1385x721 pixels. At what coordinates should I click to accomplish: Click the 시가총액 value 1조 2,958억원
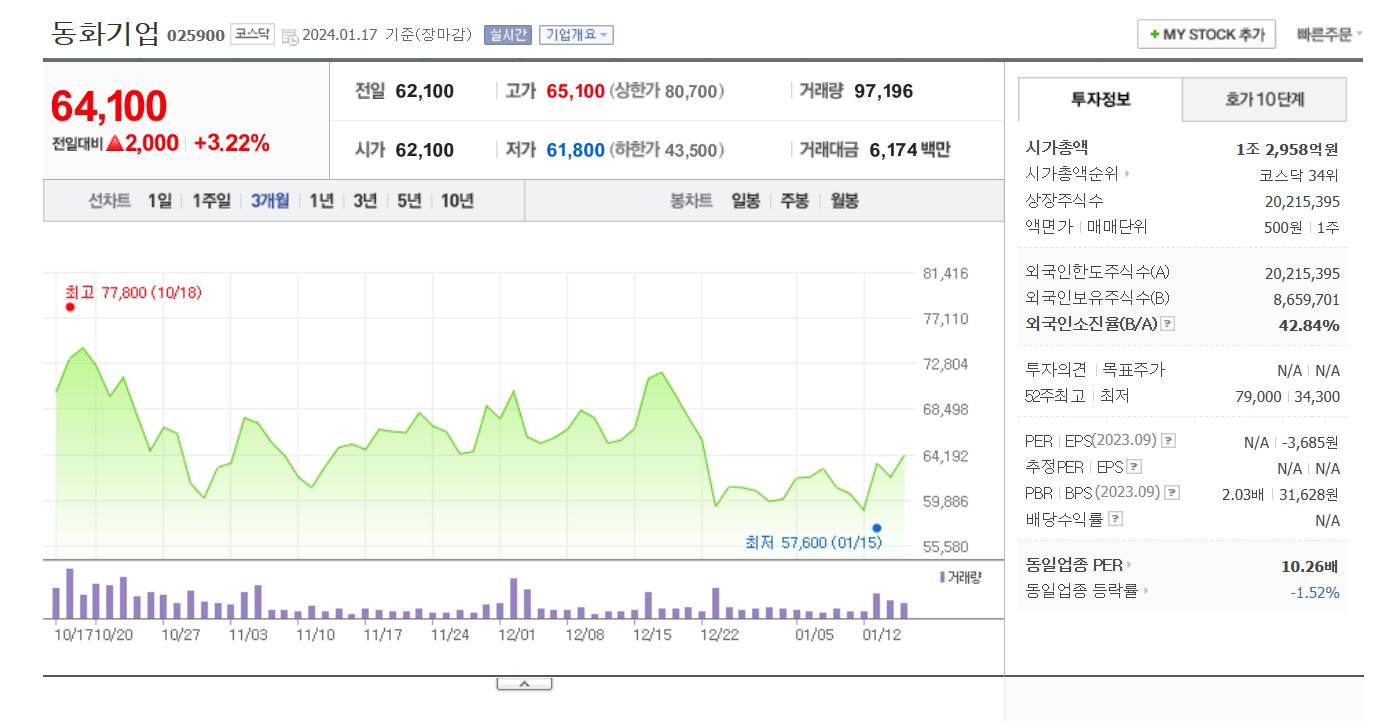tap(1287, 149)
